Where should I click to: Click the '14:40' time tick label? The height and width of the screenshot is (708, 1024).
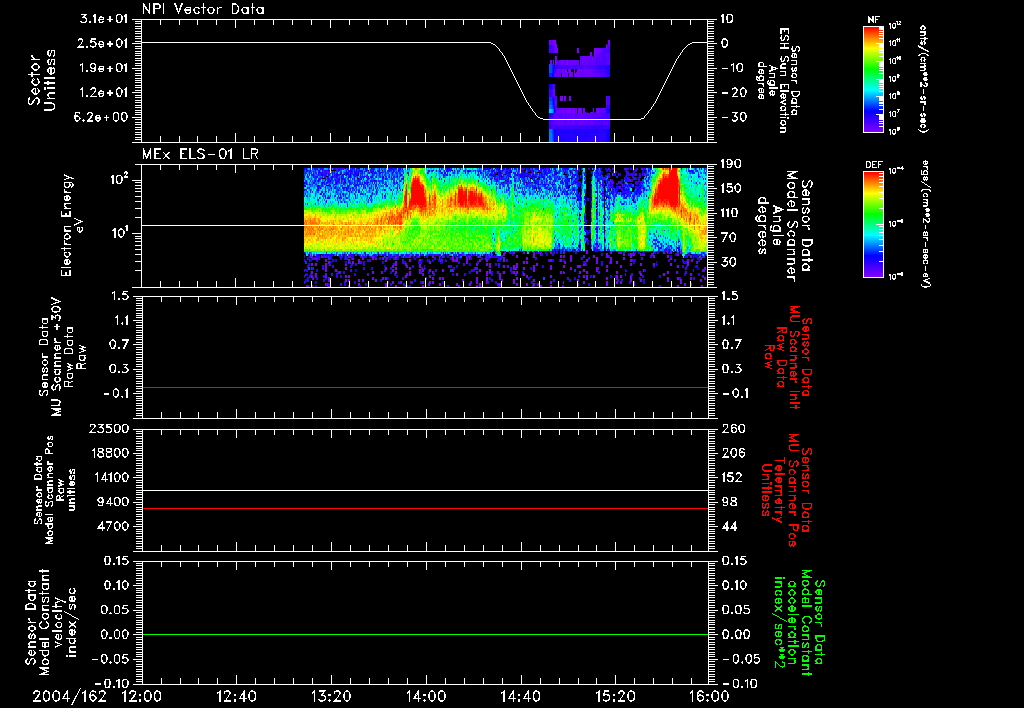520,696
